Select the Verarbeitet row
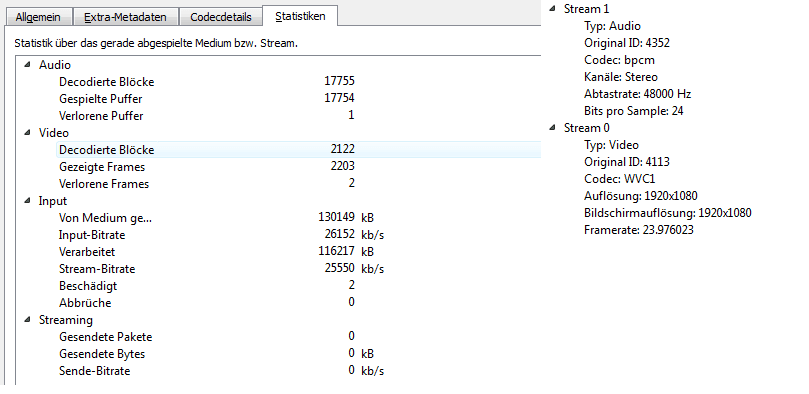Viewport: 809px width, 394px height. (x=298, y=252)
